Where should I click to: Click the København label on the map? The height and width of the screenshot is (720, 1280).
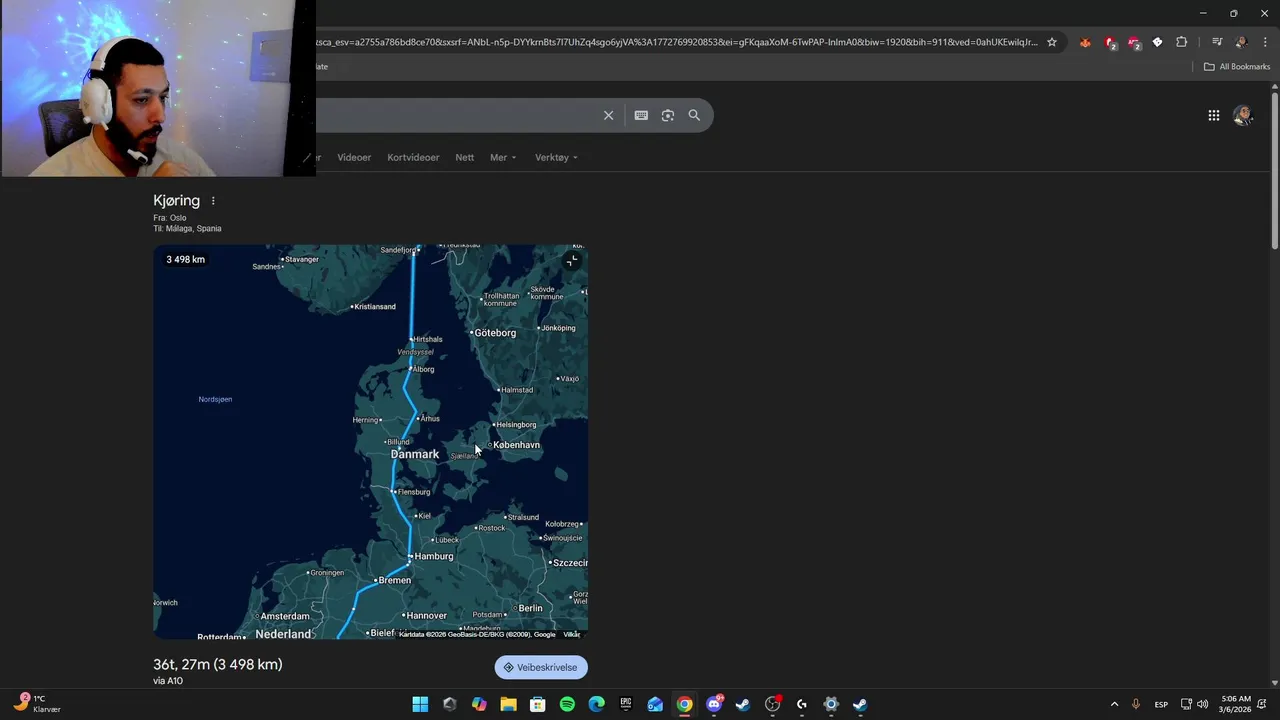click(516, 445)
